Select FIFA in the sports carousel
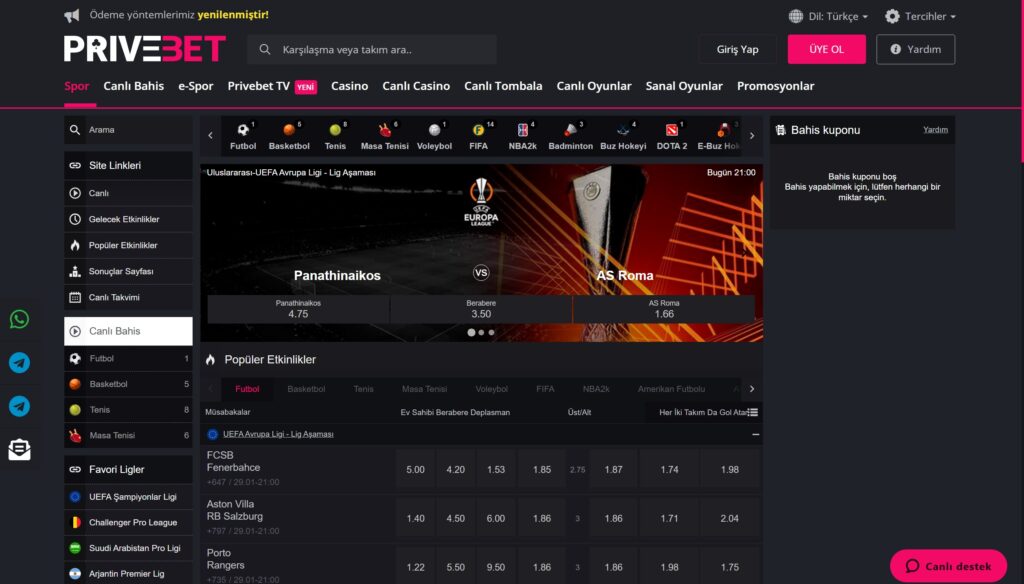 coord(479,136)
